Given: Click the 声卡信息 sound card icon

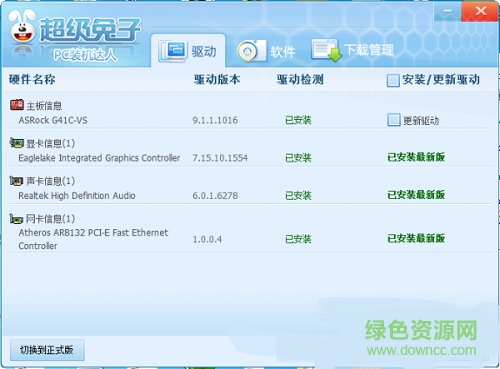Looking at the screenshot, I should 16,181.
